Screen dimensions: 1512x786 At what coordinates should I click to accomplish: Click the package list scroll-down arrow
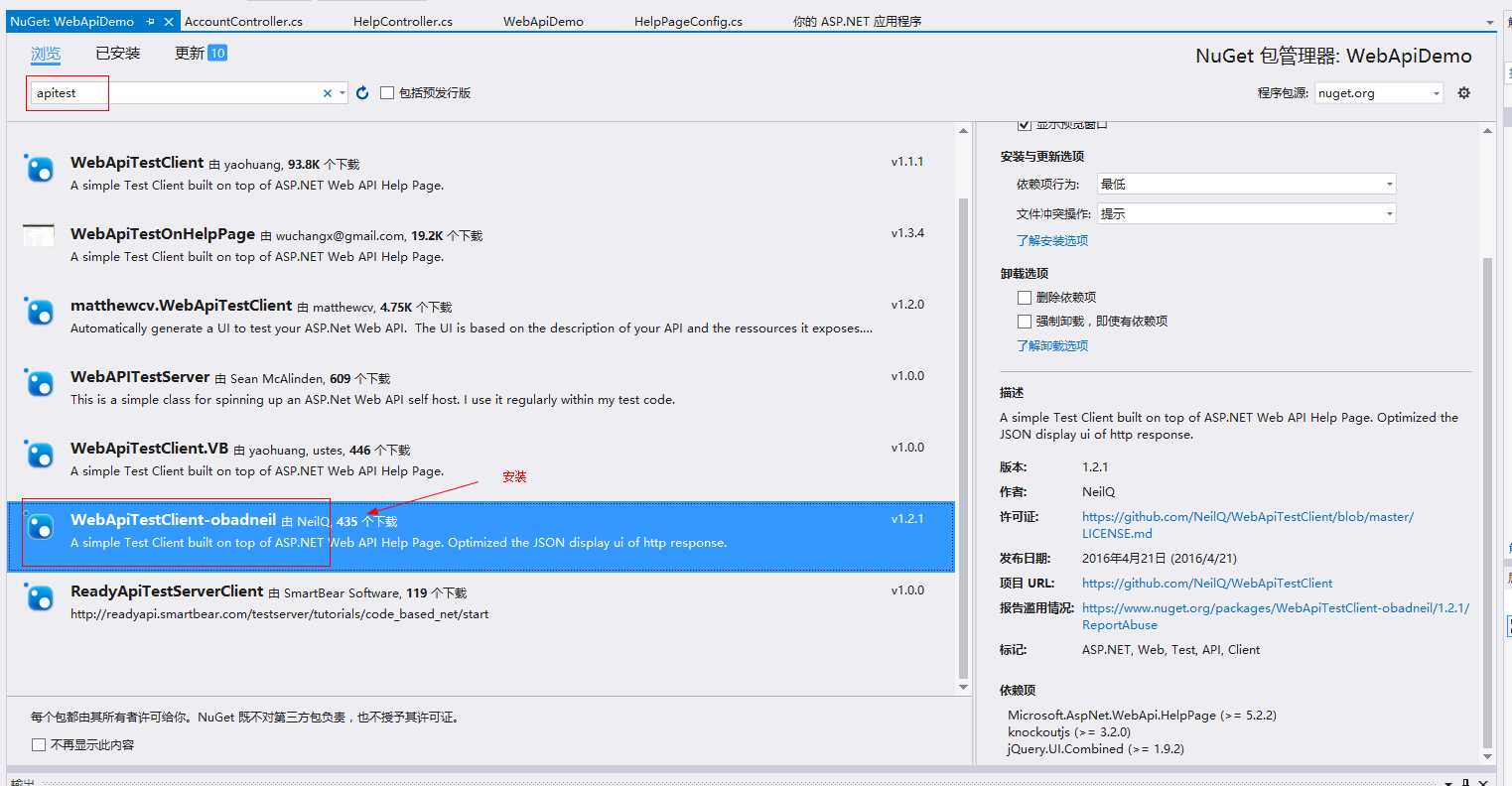962,687
